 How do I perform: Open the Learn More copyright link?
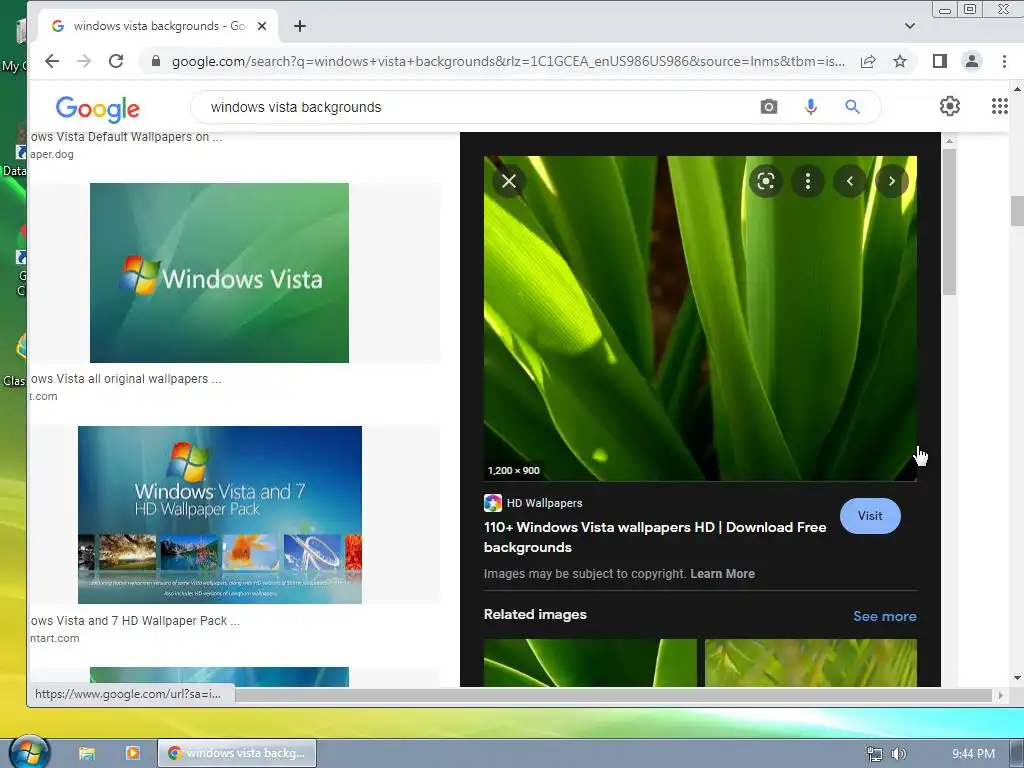[x=722, y=573]
